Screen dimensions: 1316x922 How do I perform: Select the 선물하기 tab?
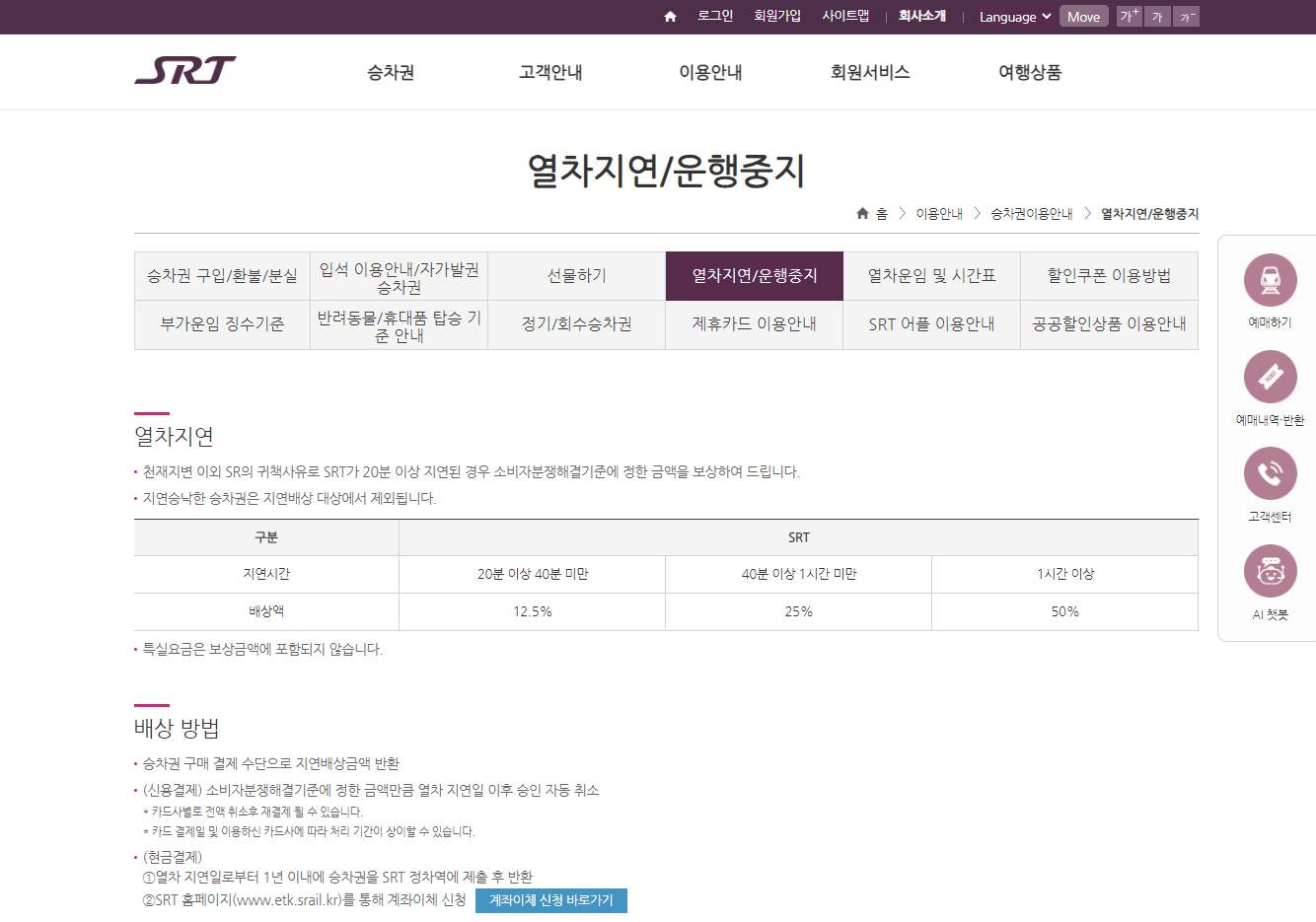tap(577, 276)
